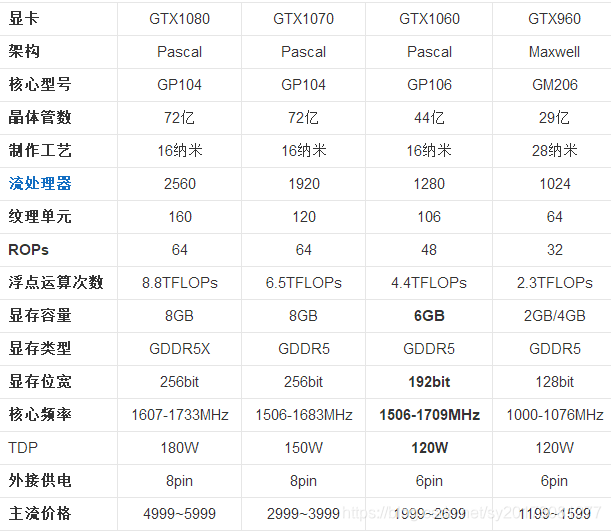Select the 1607-1733MHz frequency cell

180,415
